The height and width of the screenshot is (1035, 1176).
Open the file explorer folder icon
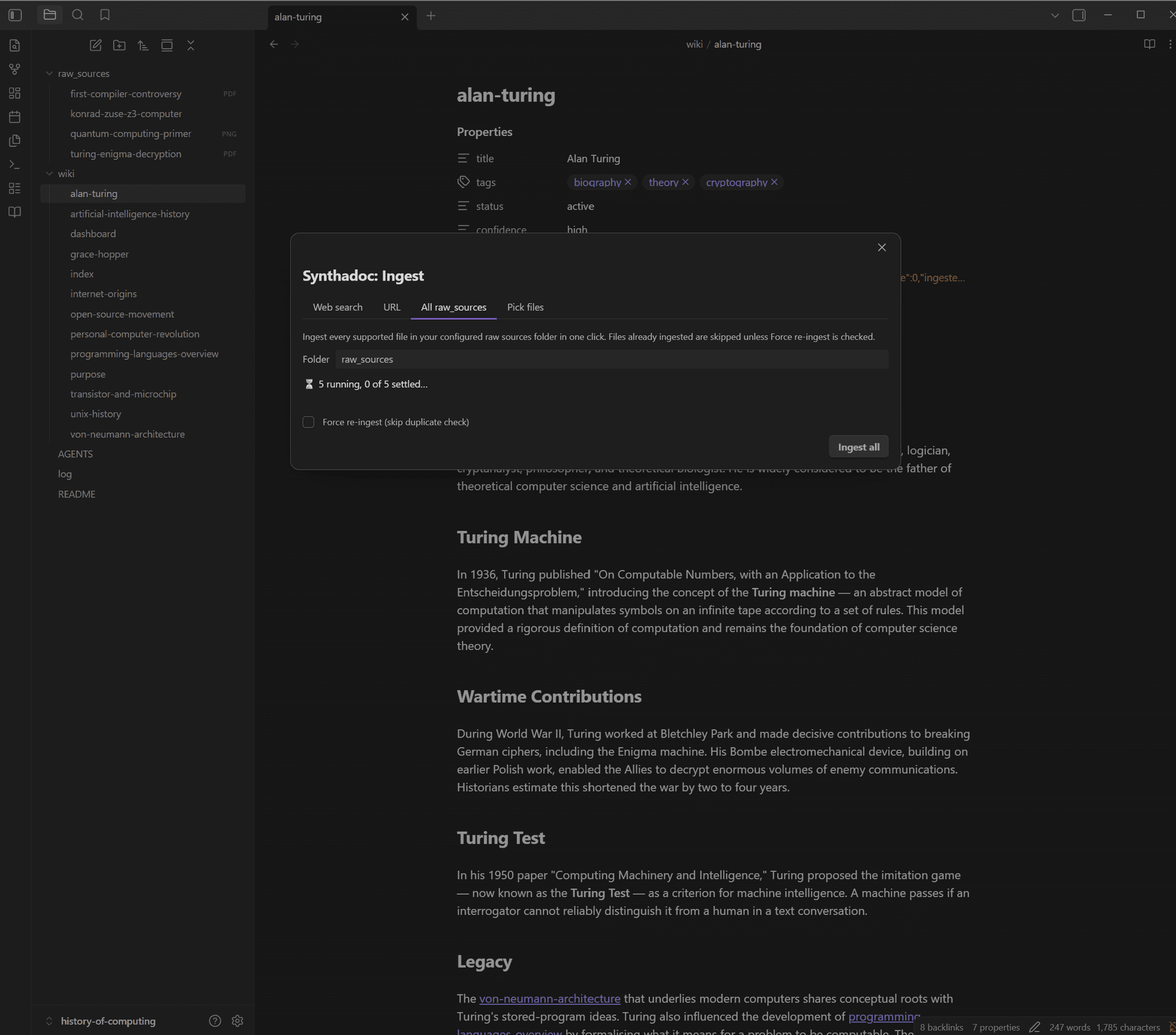pyautogui.click(x=50, y=15)
